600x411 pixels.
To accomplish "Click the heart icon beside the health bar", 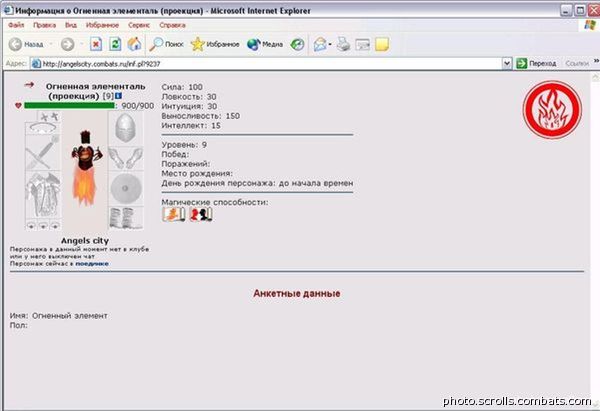I will pos(18,106).
